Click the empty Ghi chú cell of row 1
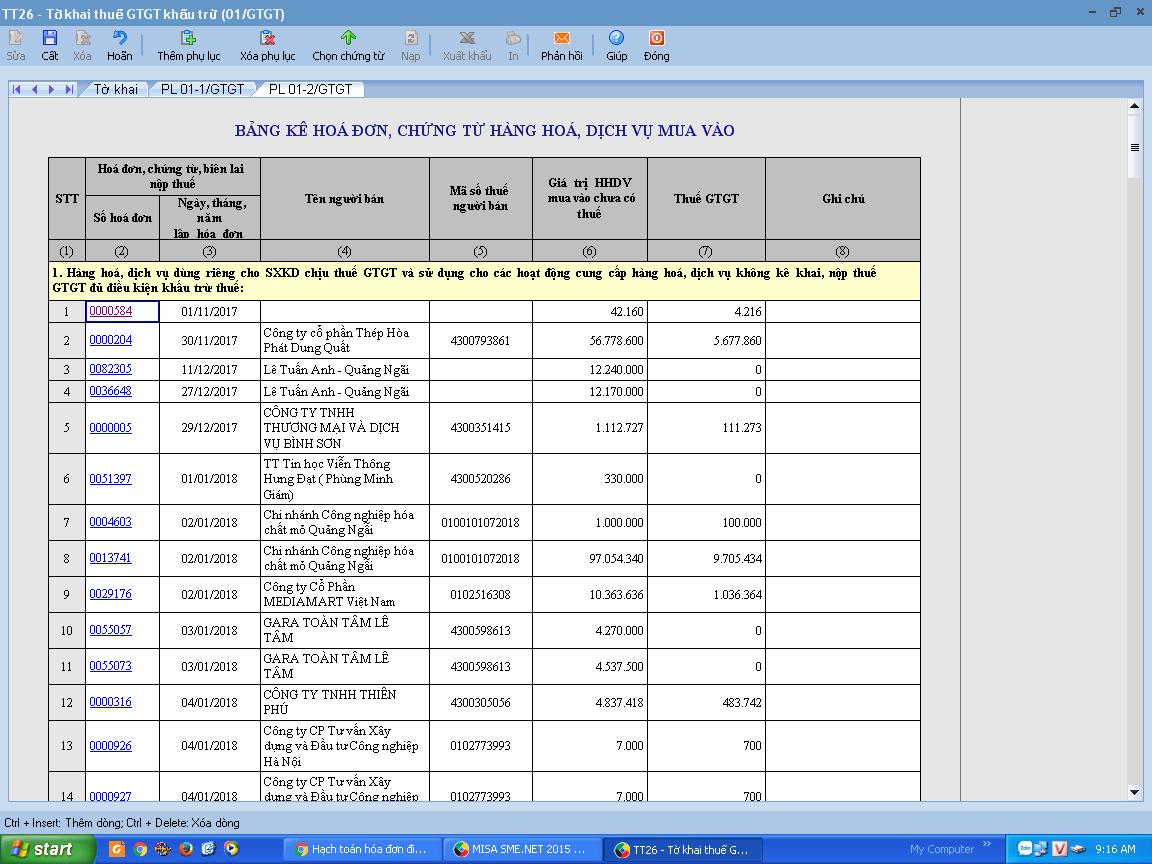1152x864 pixels. click(x=843, y=312)
